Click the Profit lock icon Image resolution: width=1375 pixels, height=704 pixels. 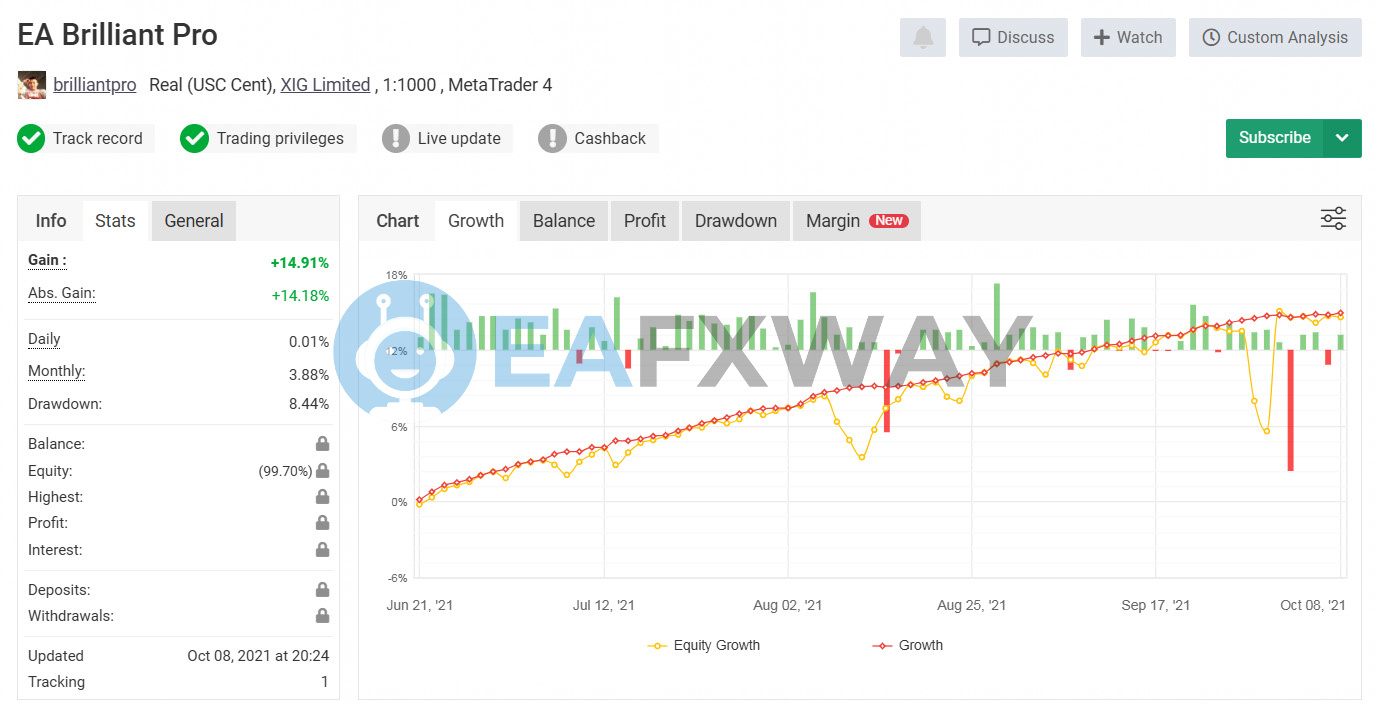[x=322, y=523]
